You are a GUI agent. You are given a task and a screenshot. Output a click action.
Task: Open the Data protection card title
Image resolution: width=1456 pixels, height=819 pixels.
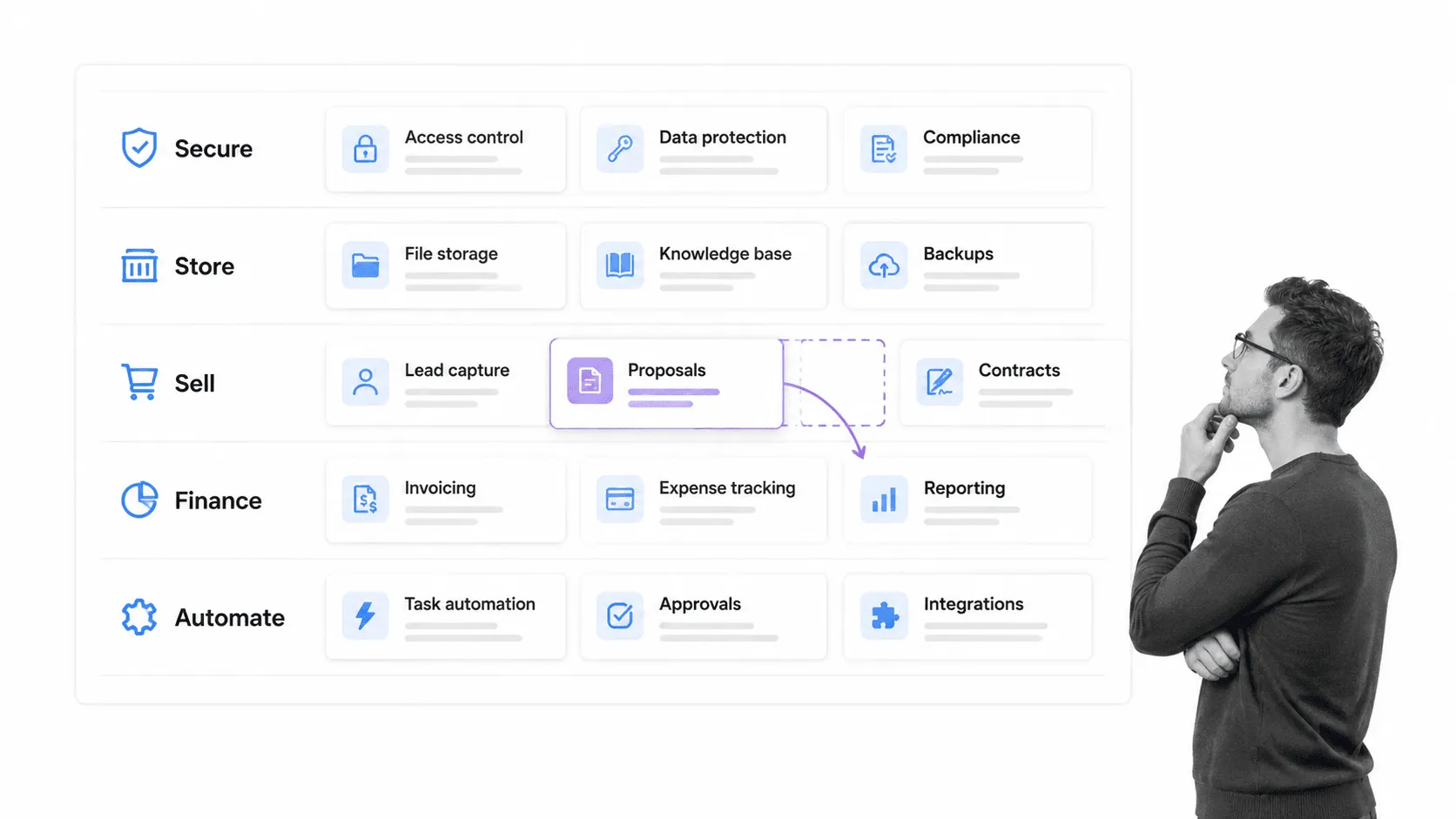point(723,138)
